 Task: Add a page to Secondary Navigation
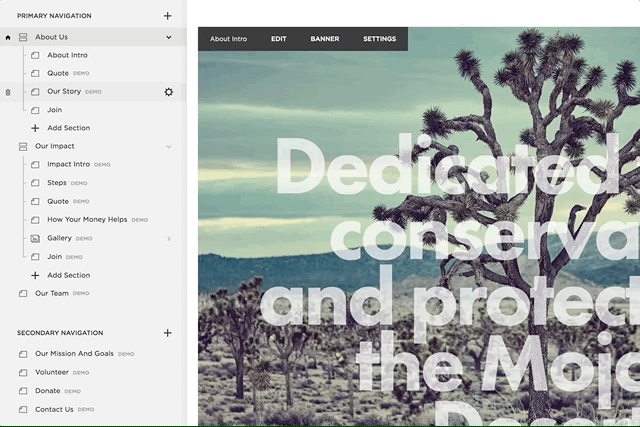tap(167, 333)
